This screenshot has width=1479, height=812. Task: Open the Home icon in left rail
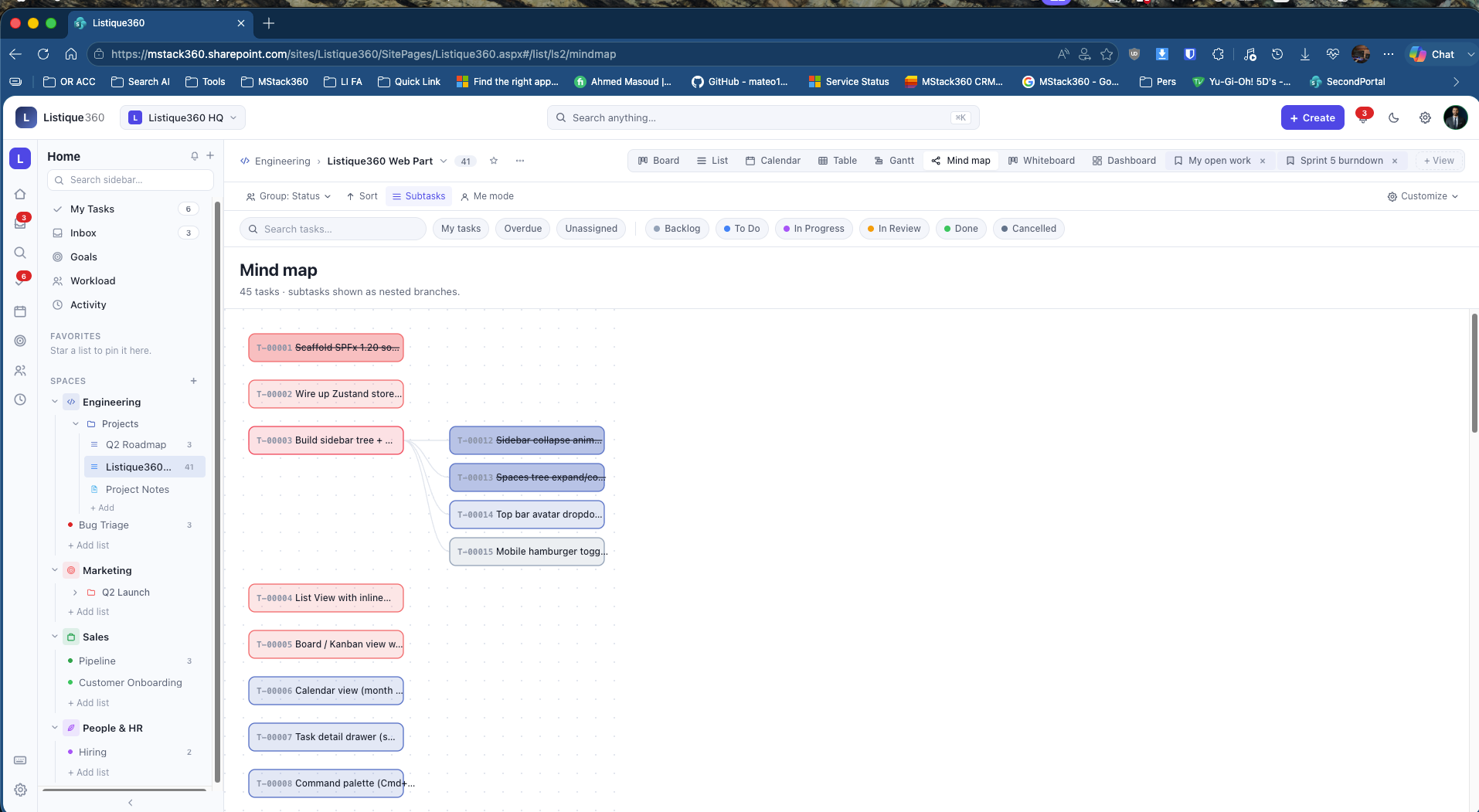[20, 194]
